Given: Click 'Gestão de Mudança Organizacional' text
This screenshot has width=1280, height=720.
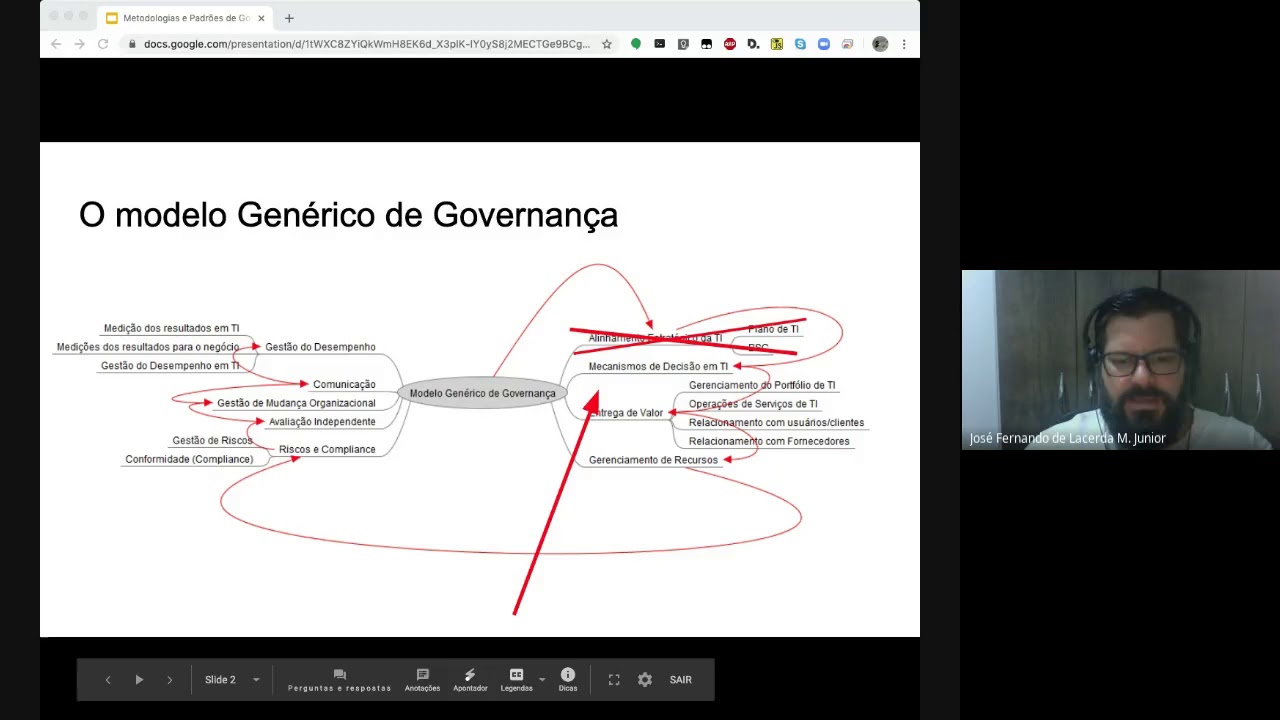Looking at the screenshot, I should click(296, 403).
